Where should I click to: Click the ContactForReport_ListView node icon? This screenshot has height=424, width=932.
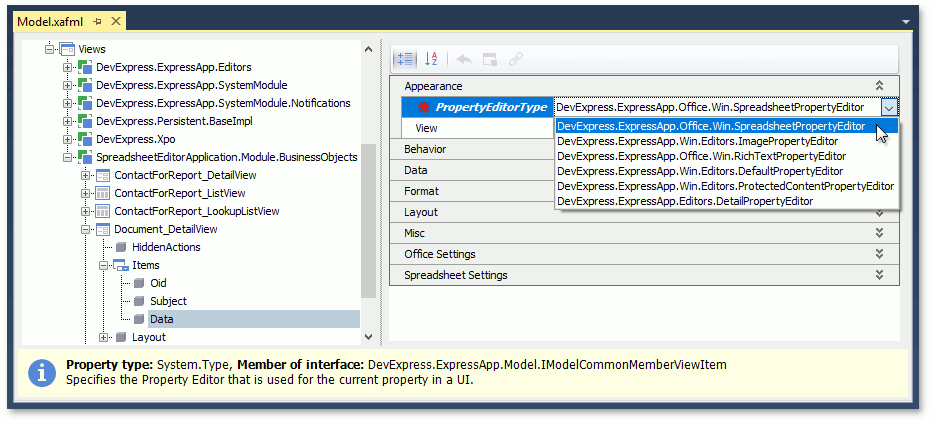[102, 193]
